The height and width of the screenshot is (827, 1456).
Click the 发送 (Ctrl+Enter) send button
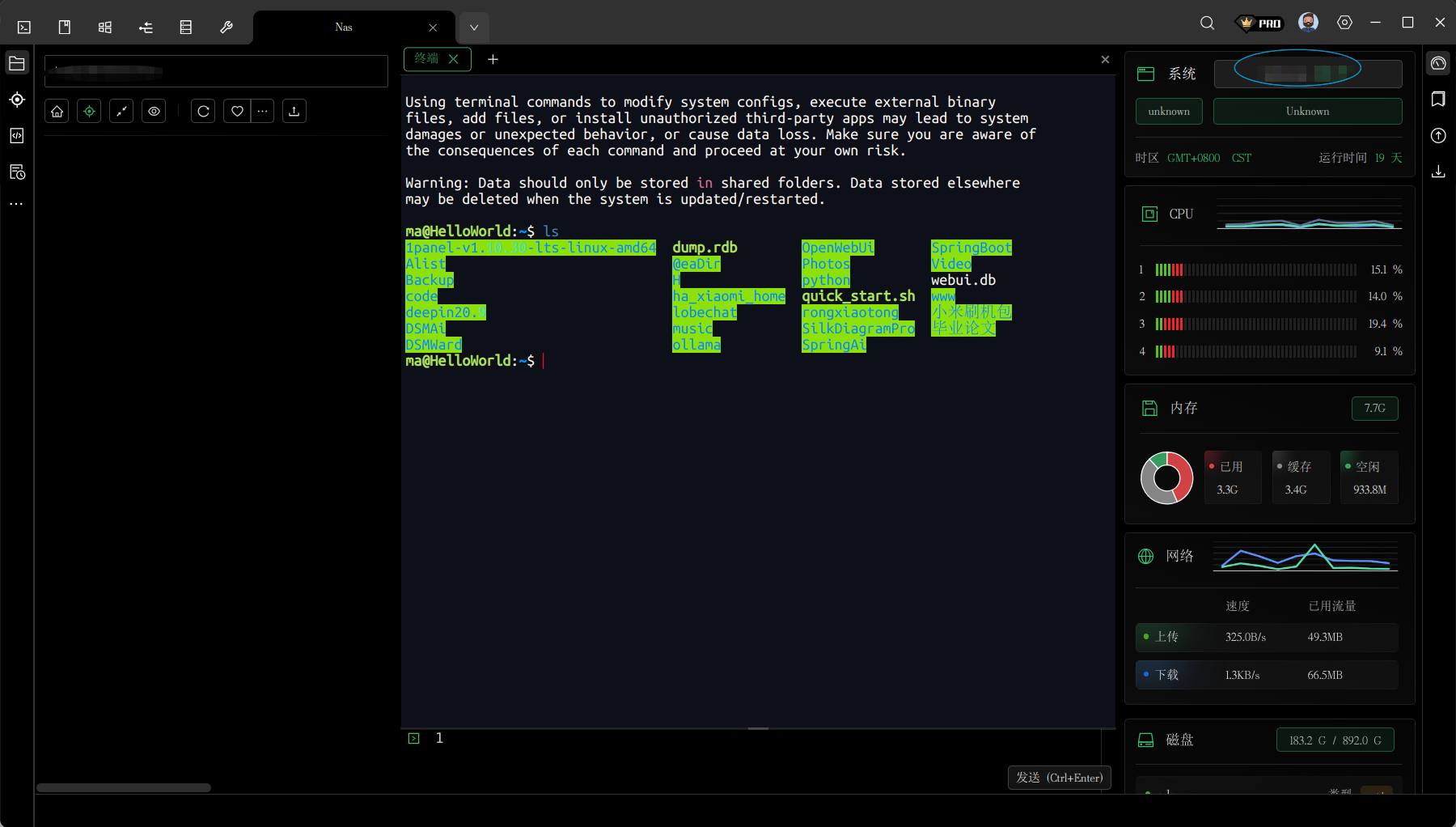click(x=1060, y=778)
